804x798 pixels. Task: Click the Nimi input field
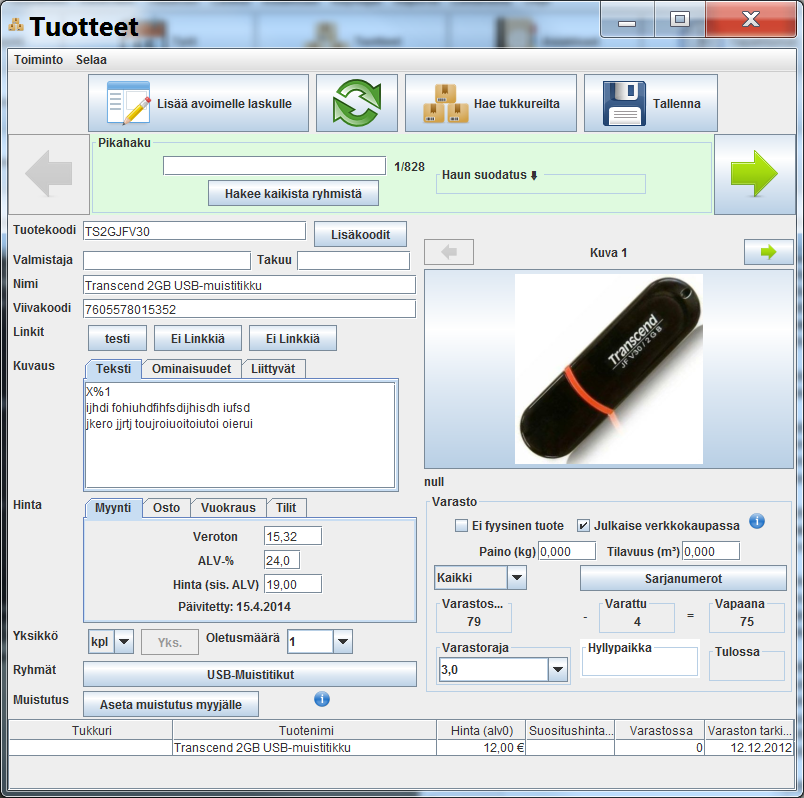tap(249, 285)
